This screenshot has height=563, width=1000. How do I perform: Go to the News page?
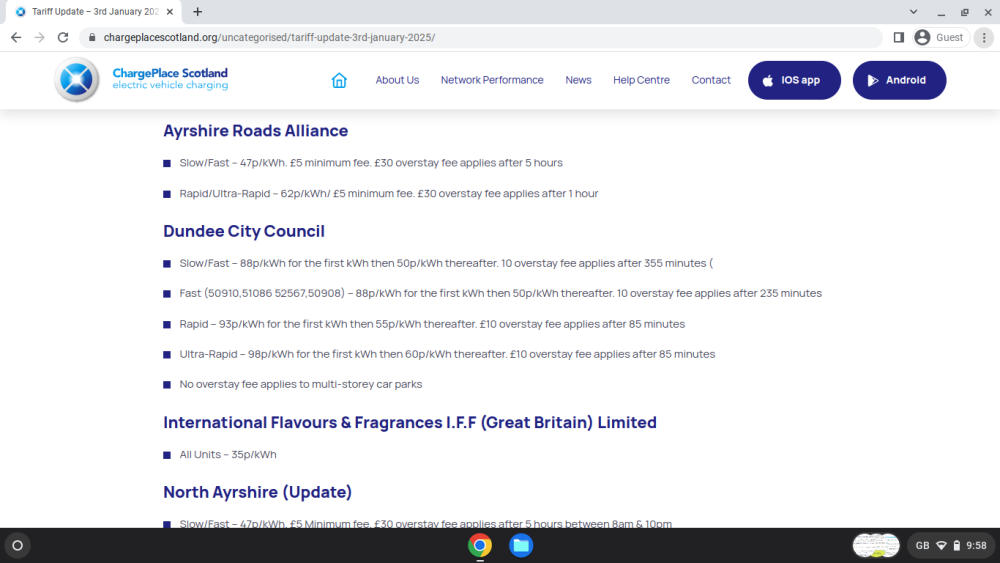(578, 80)
